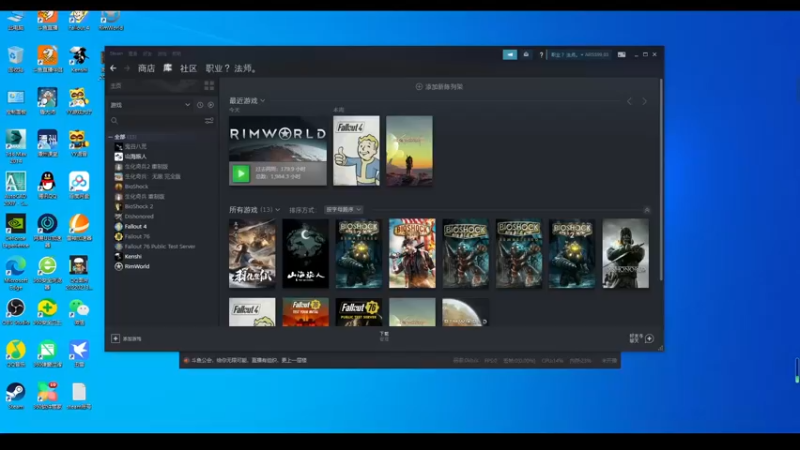Click the 添加游戏 add game button
This screenshot has height=450, width=800.
127,339
